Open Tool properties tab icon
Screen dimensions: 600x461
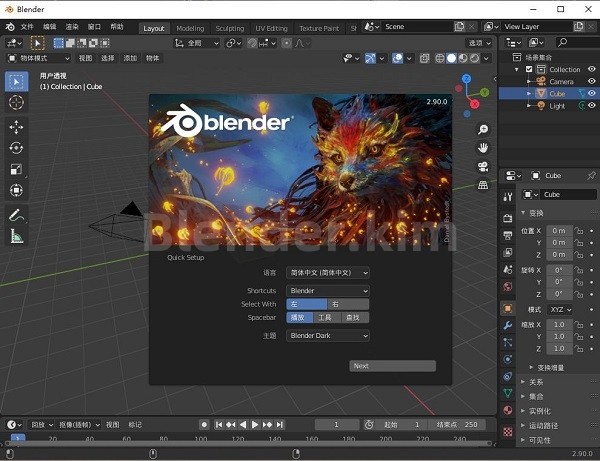coord(508,197)
